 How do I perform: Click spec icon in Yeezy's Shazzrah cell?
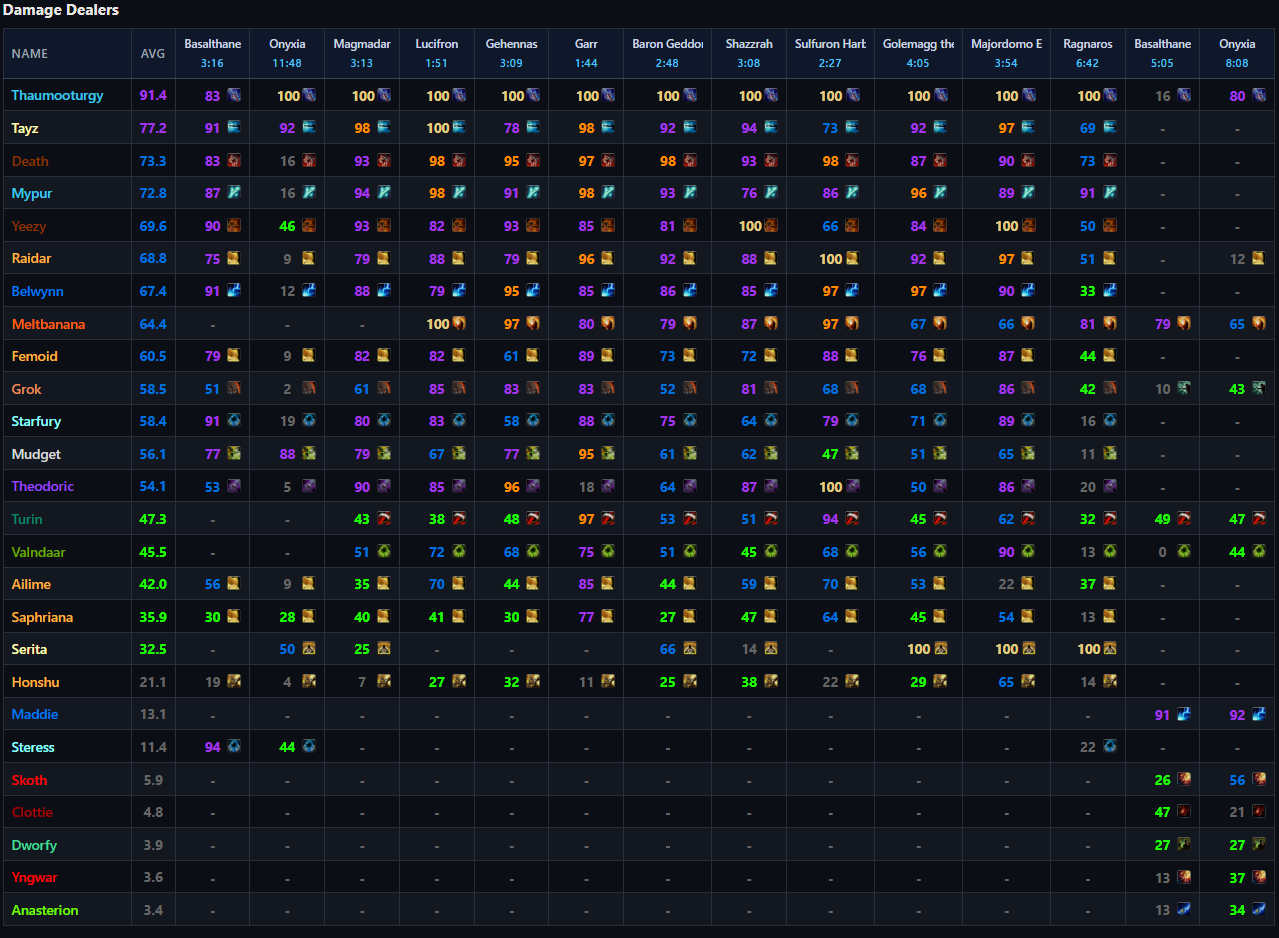770,226
